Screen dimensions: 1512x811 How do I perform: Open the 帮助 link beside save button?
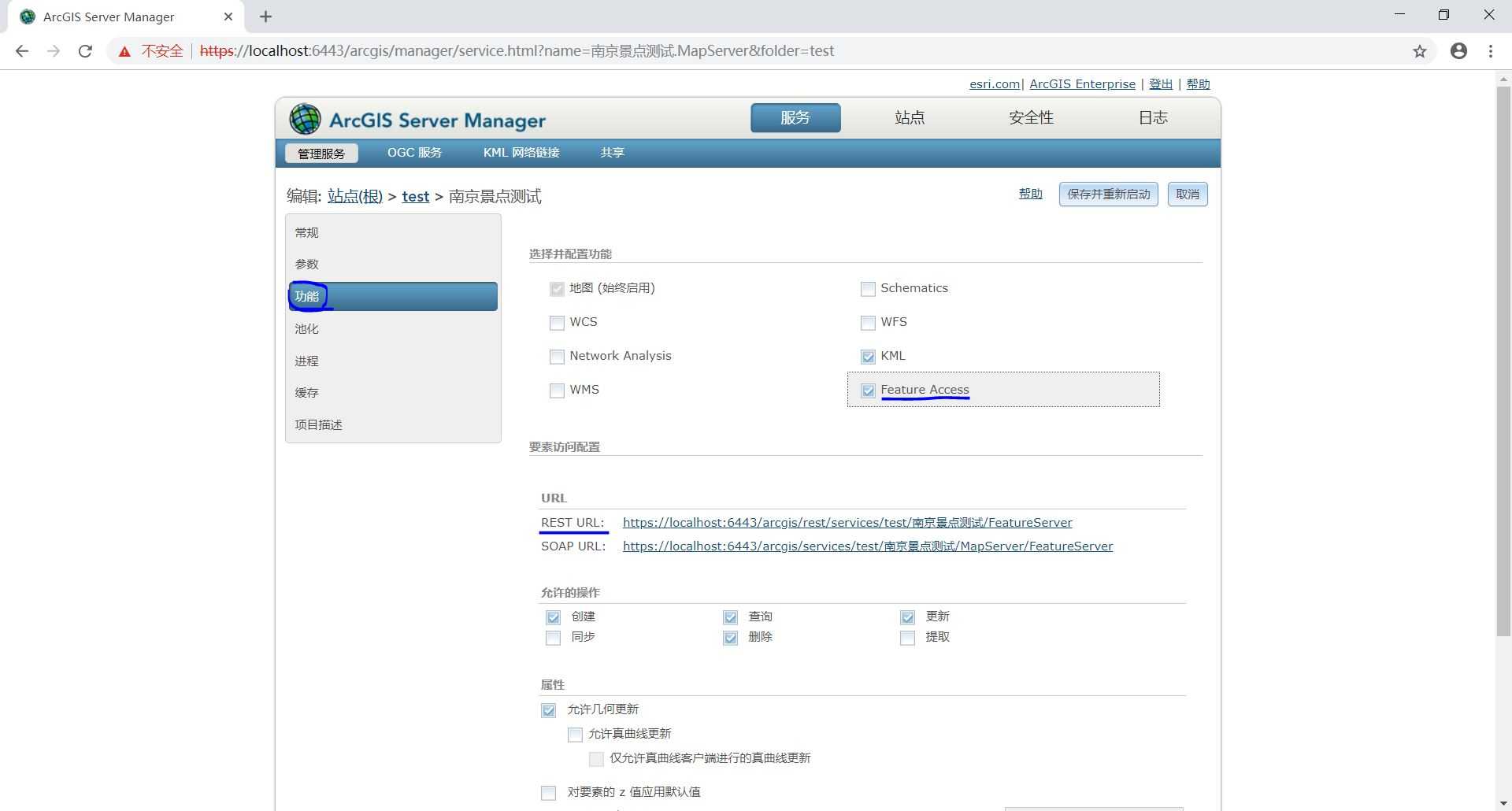[x=1030, y=194]
